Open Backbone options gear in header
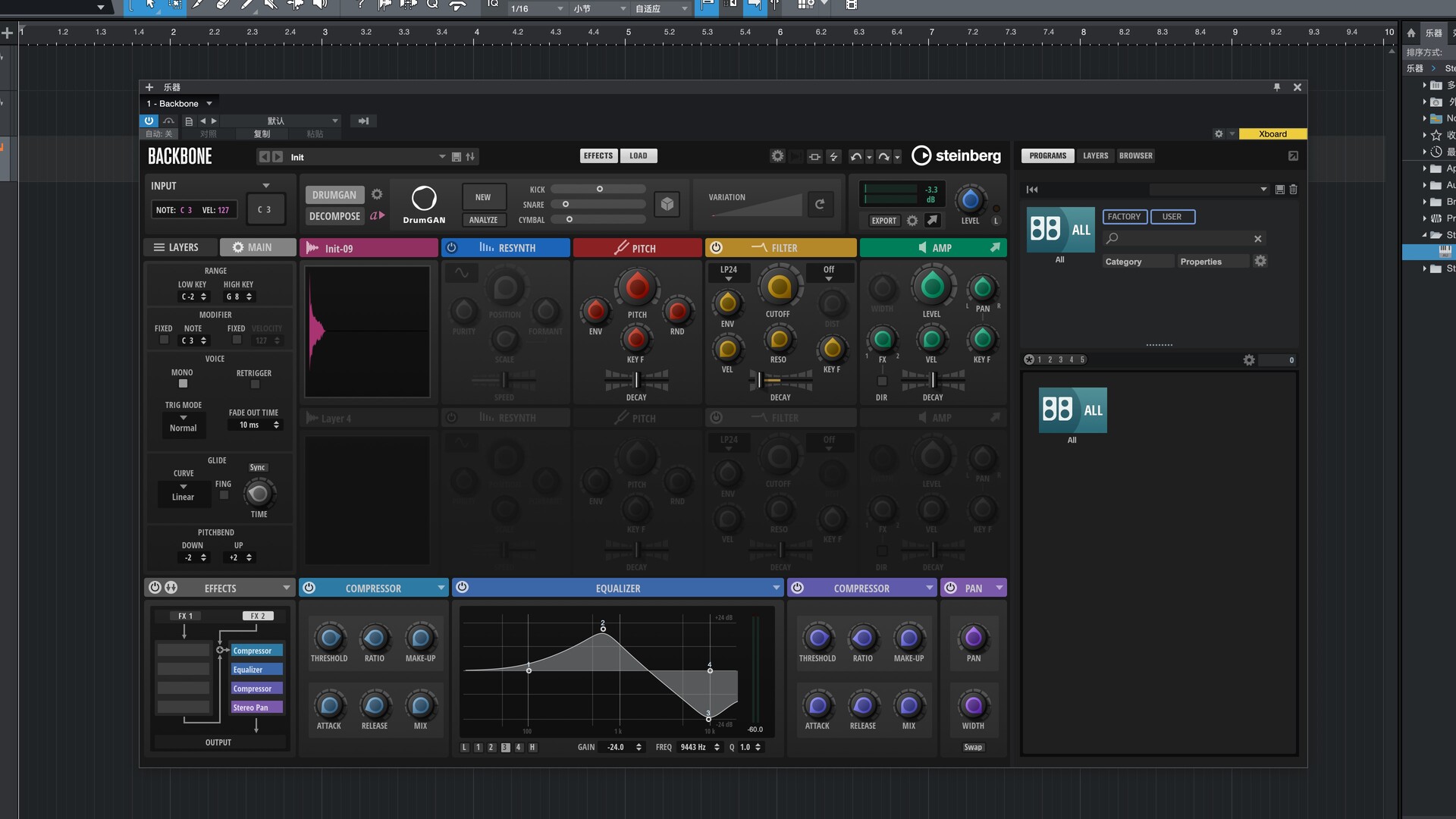 (x=777, y=155)
